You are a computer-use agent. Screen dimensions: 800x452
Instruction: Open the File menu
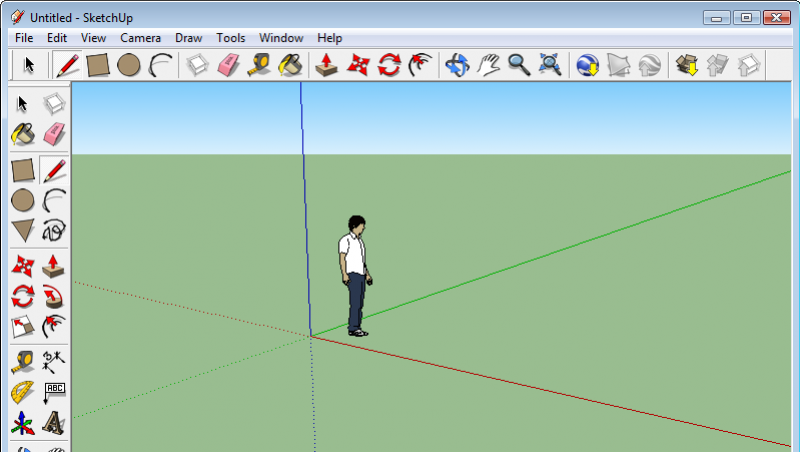(24, 38)
